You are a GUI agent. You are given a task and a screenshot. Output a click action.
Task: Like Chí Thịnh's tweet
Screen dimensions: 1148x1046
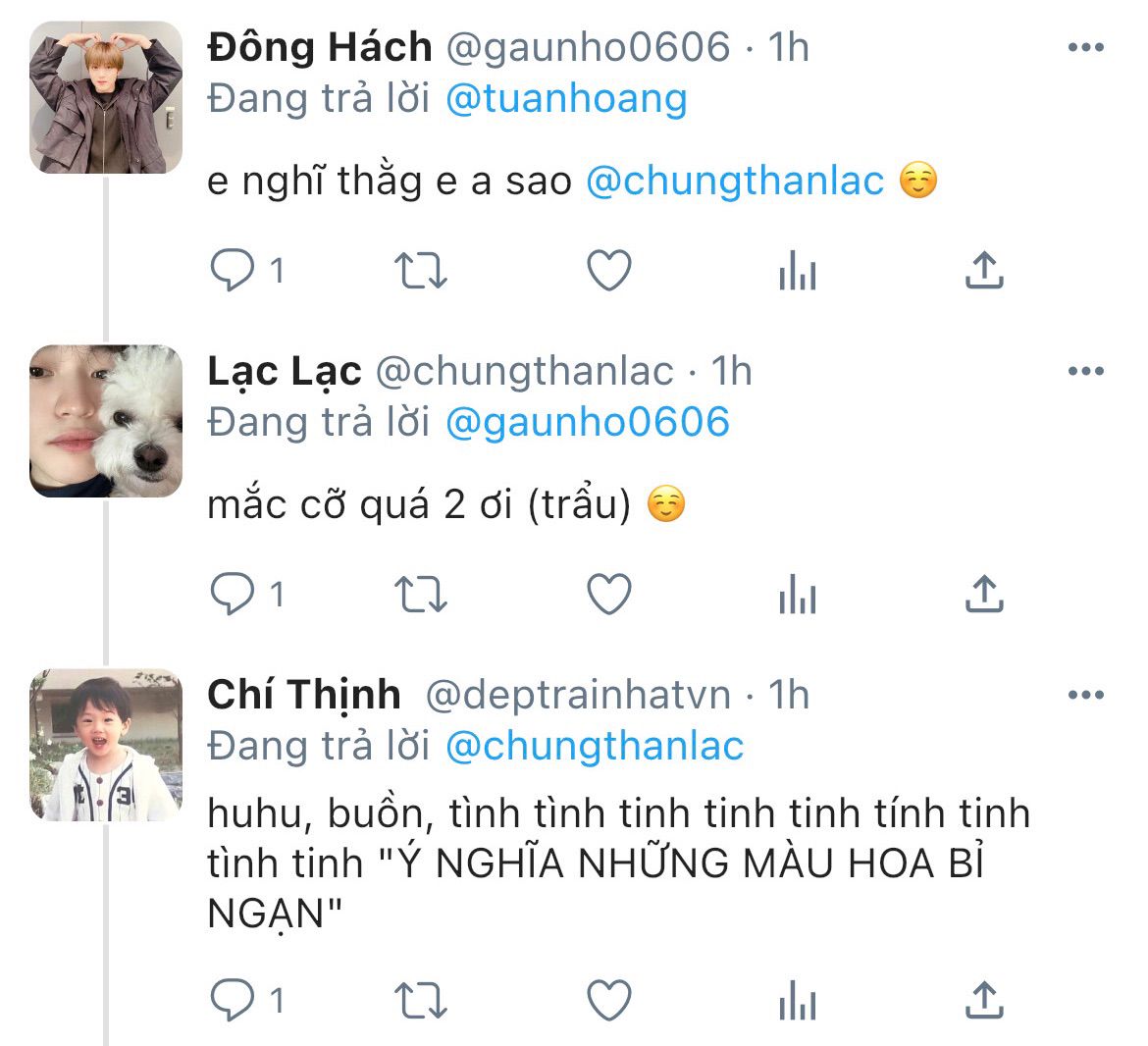(608, 1001)
